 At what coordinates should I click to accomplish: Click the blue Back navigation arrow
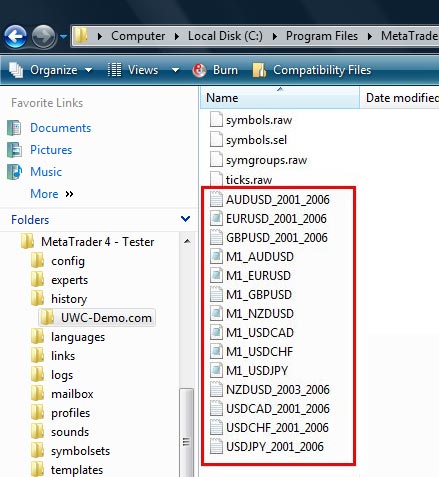pos(15,37)
